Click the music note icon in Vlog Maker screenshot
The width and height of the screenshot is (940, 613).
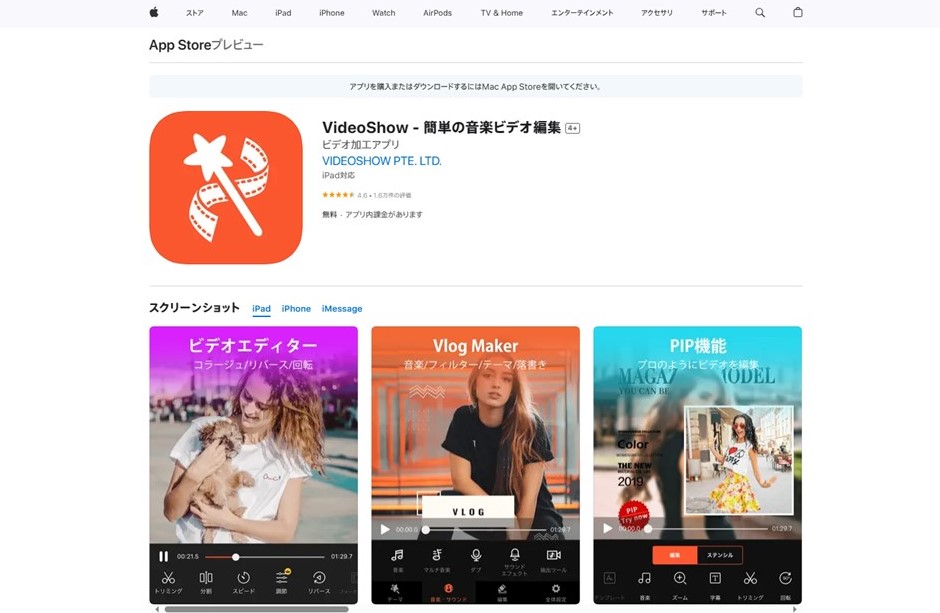[x=398, y=555]
